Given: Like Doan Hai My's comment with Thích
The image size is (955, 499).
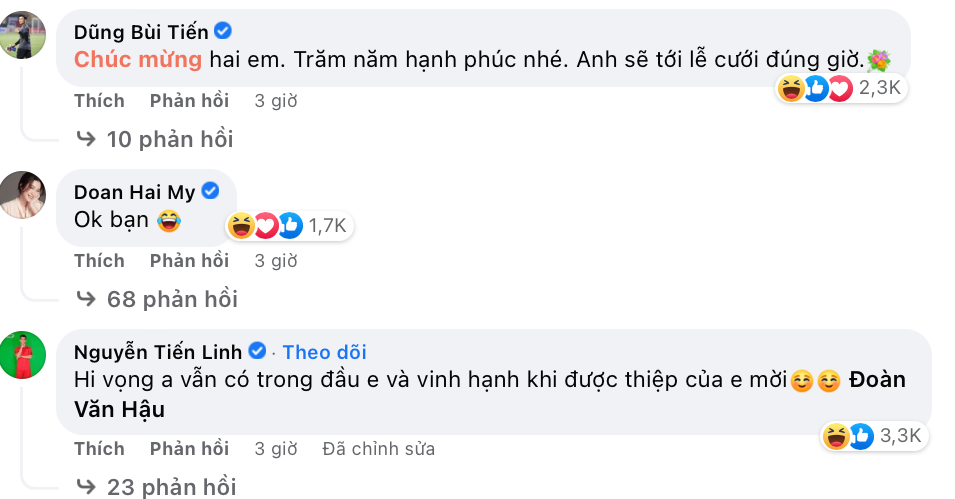Looking at the screenshot, I should (x=99, y=261).
